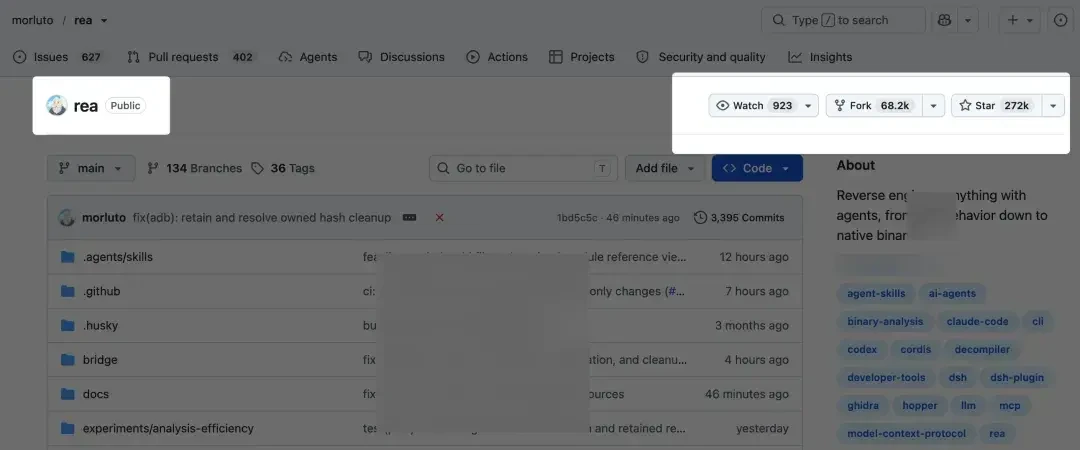The image size is (1080, 450).
Task: Click the folder icon beside .husky
Action: pyautogui.click(x=68, y=326)
